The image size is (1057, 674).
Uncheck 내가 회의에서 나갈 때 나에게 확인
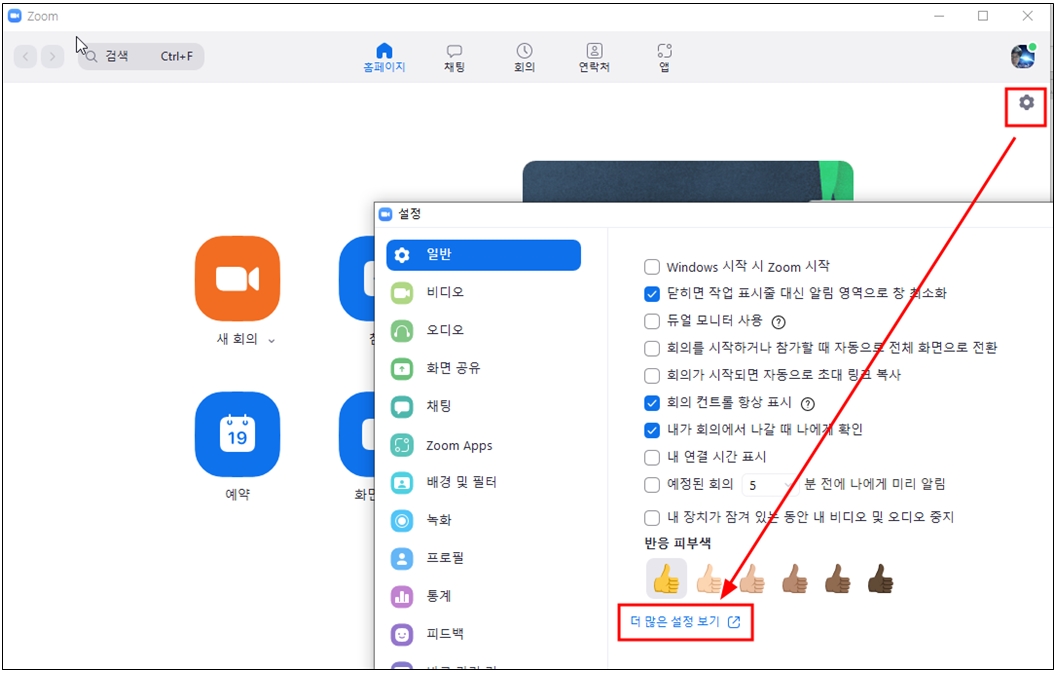[x=652, y=430]
